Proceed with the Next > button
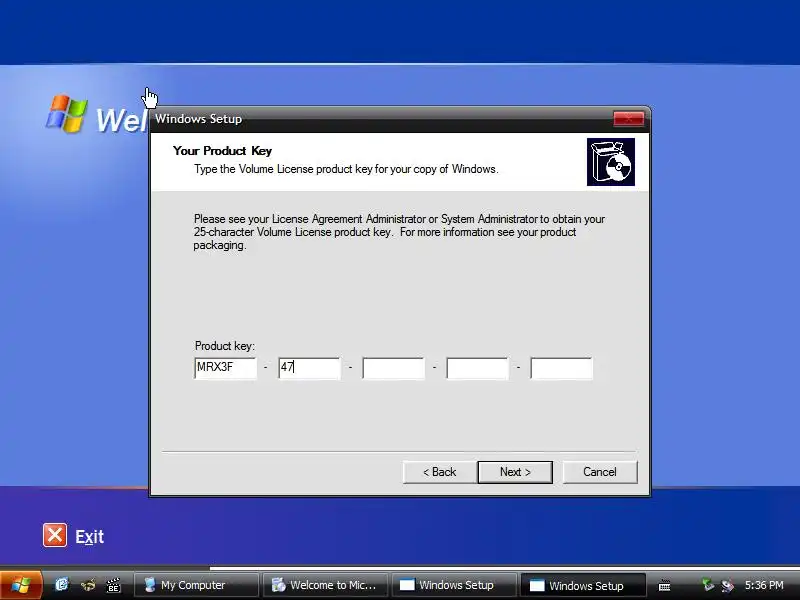The image size is (800, 600). (515, 472)
